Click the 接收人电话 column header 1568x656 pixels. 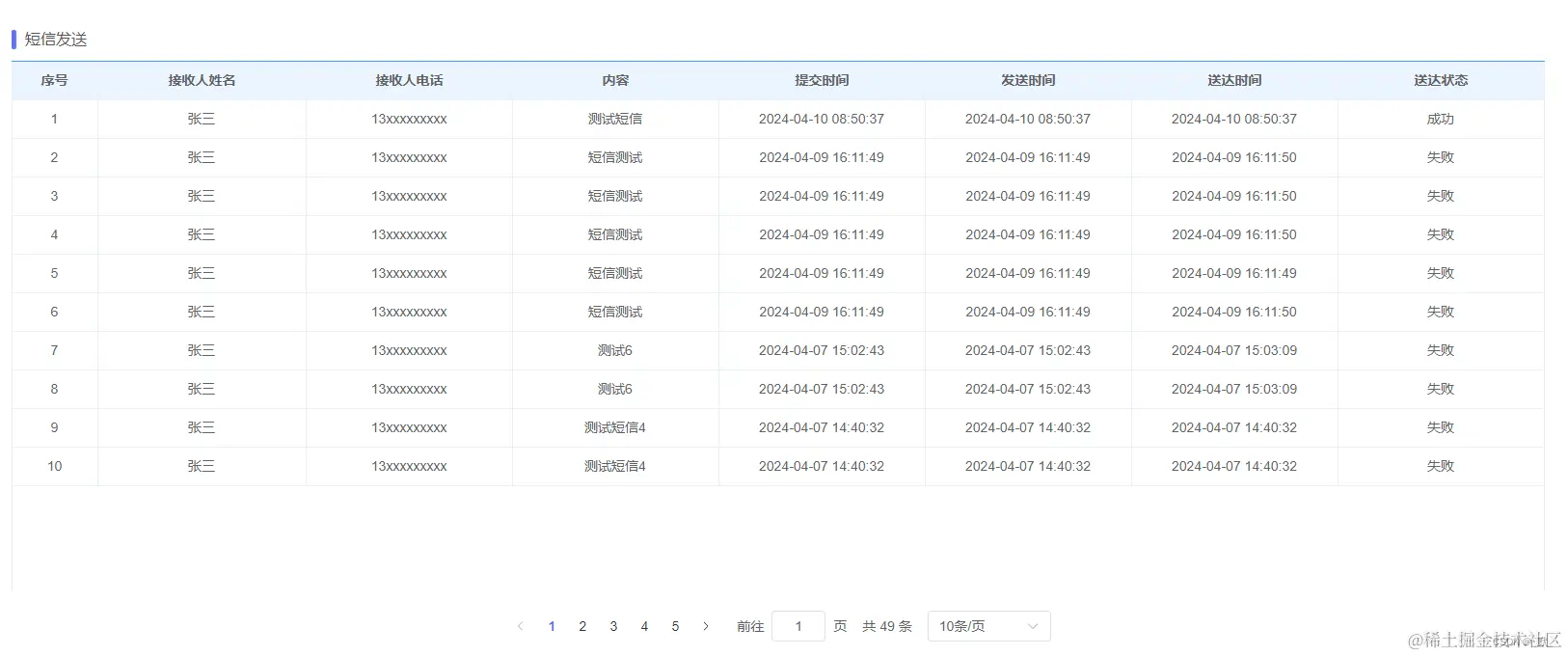click(409, 80)
